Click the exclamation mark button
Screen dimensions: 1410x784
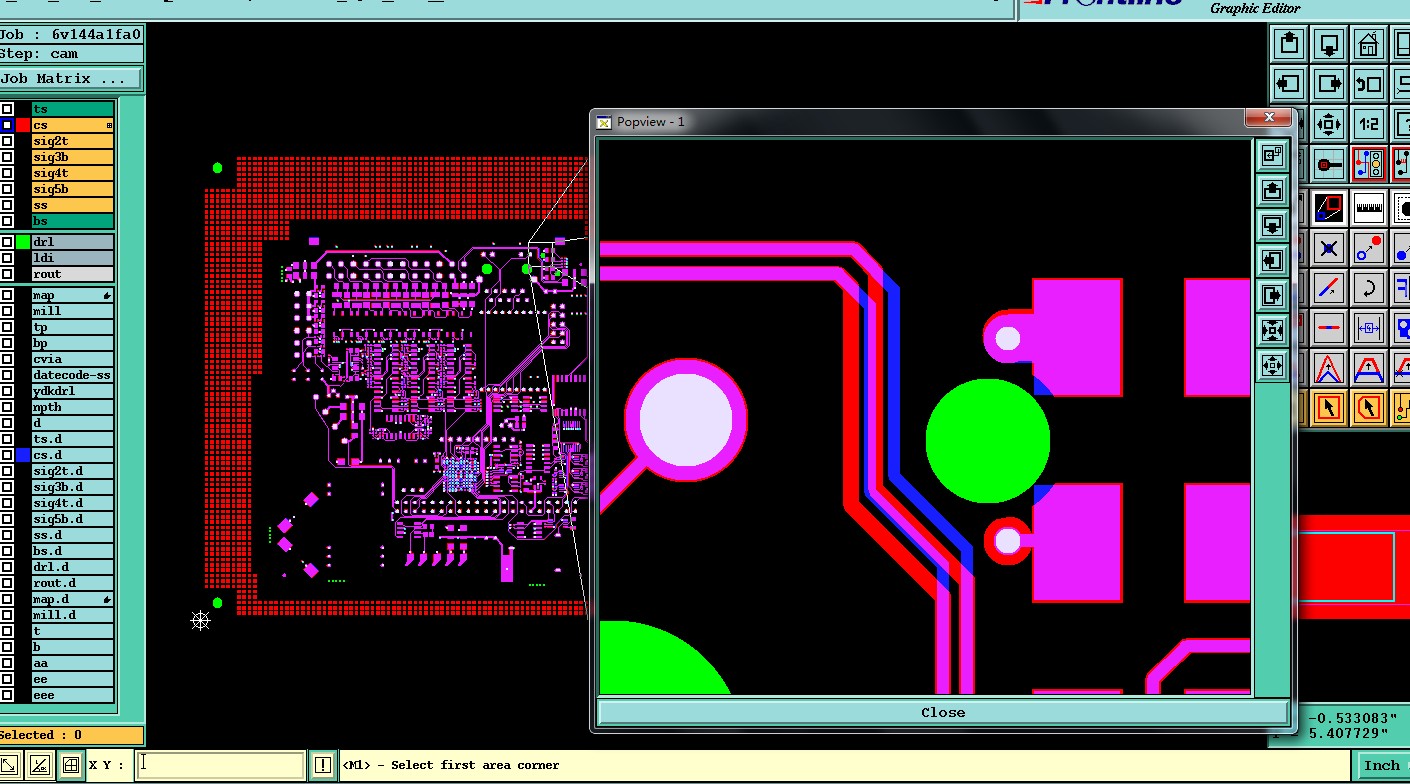pos(322,766)
